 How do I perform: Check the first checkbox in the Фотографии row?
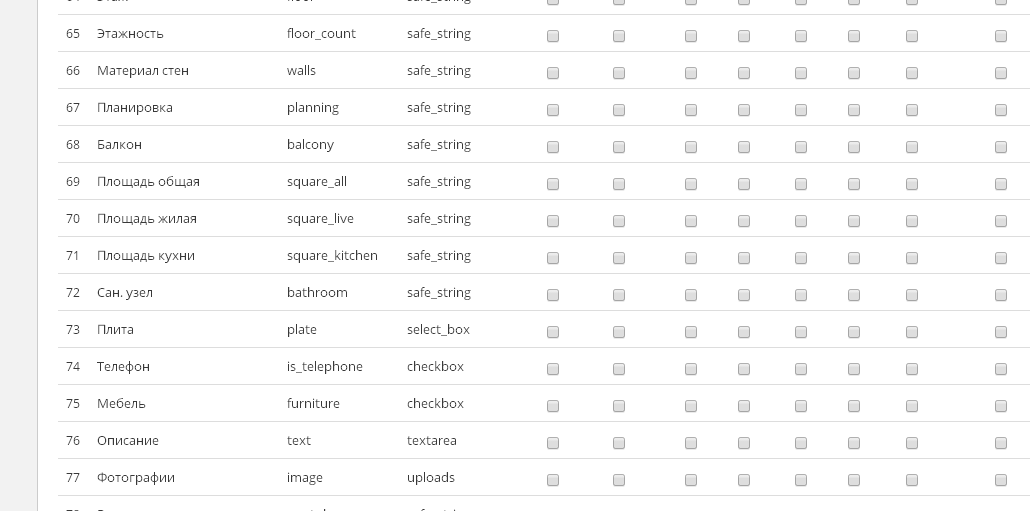click(x=552, y=480)
